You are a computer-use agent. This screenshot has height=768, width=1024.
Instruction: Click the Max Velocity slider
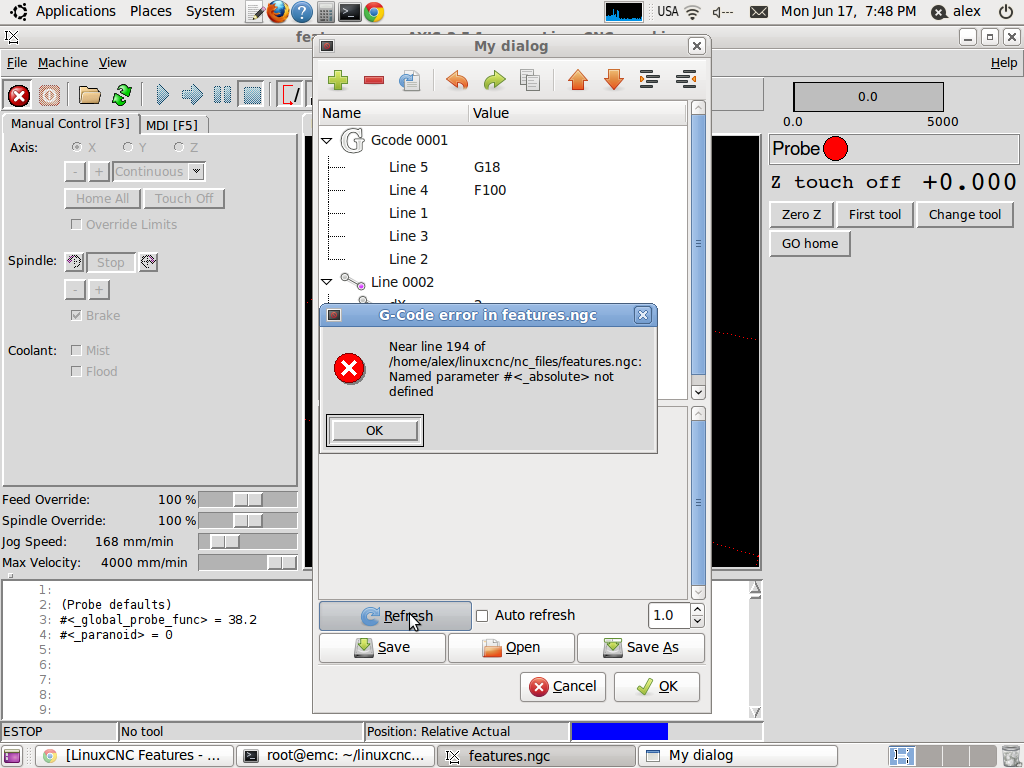click(248, 562)
